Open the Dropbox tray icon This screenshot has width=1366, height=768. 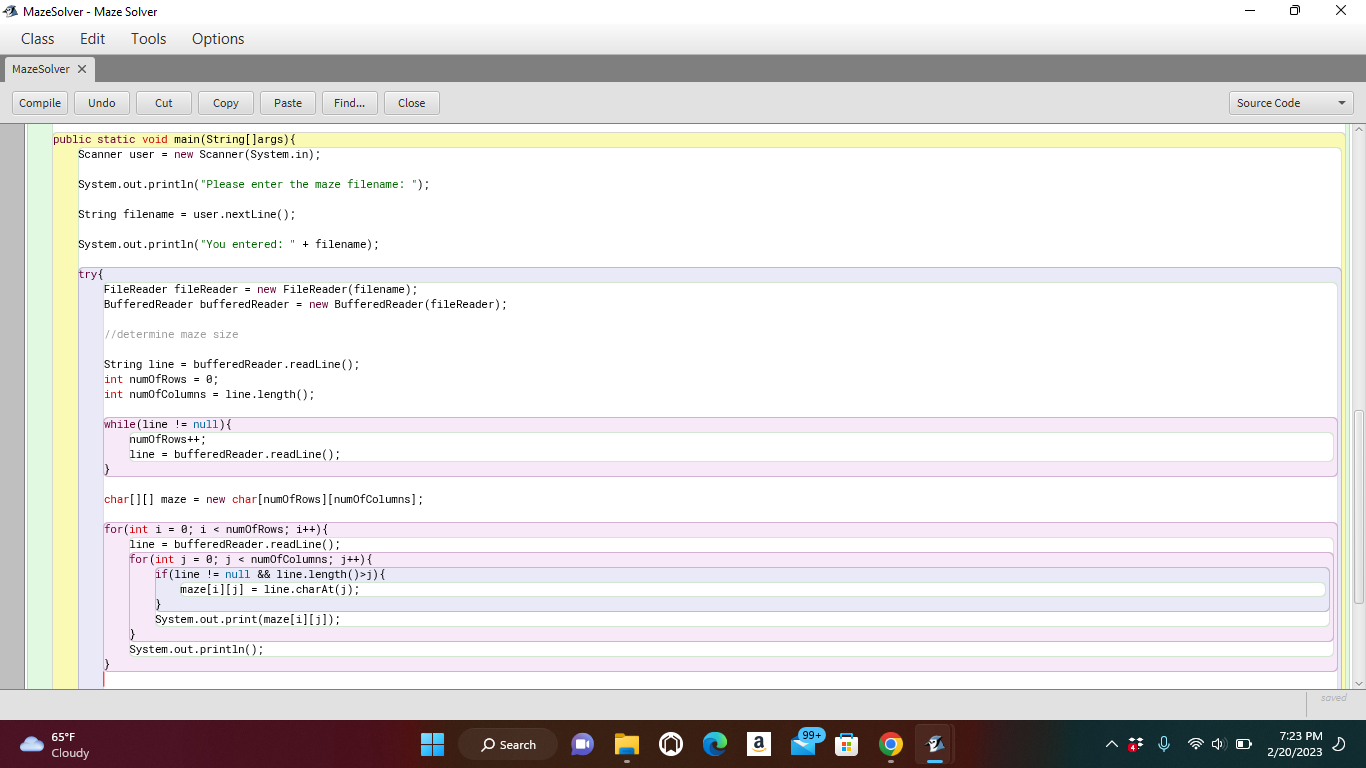click(x=1135, y=744)
